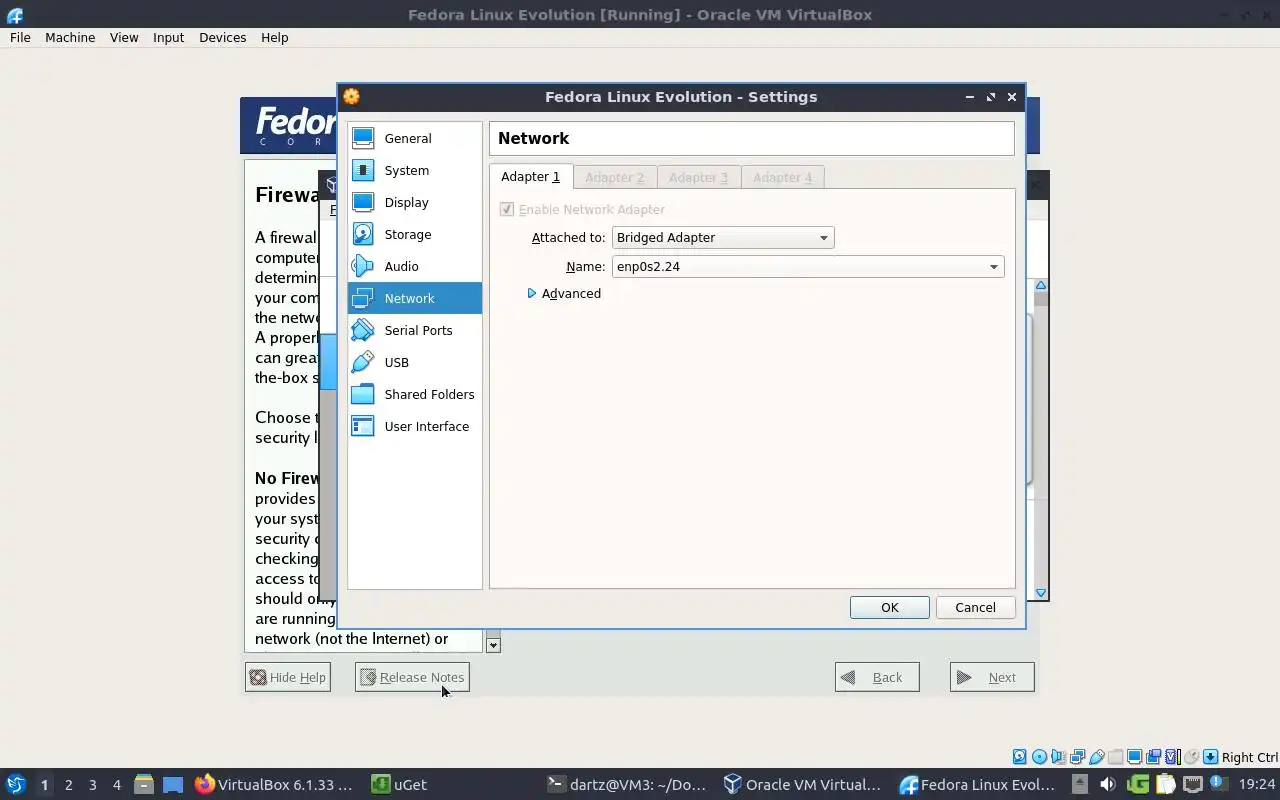Open the Help menu
The height and width of the screenshot is (800, 1280).
click(x=274, y=37)
